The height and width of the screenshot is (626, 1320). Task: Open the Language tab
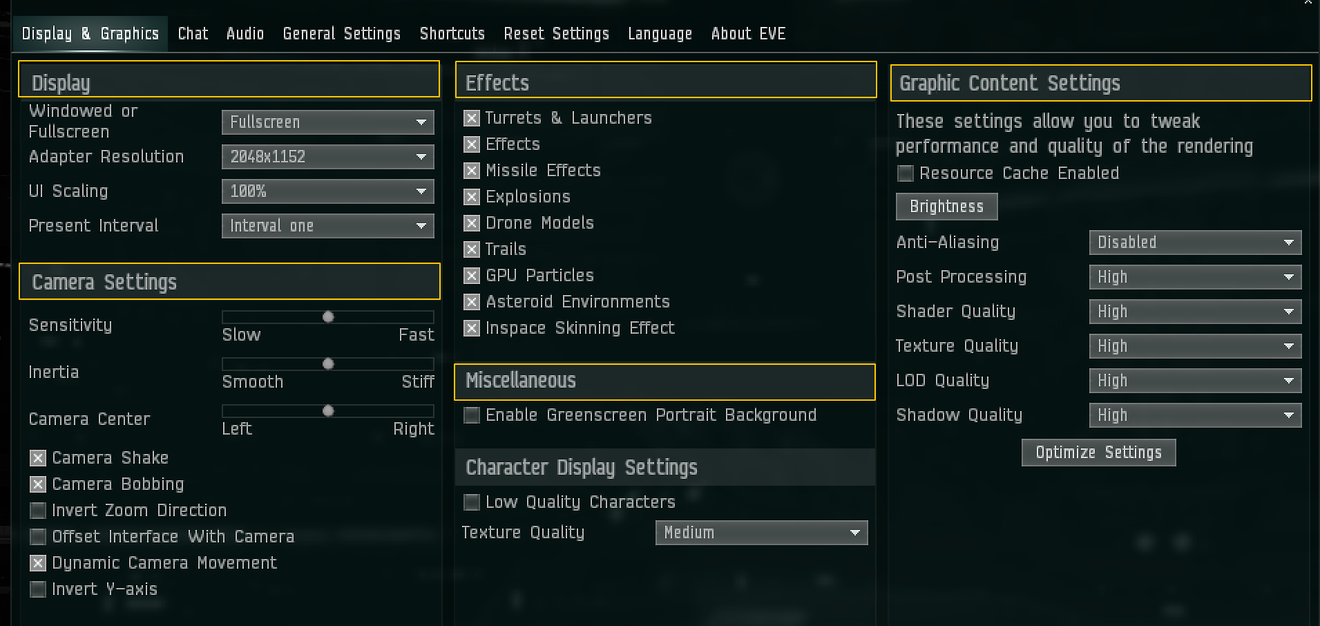click(660, 33)
